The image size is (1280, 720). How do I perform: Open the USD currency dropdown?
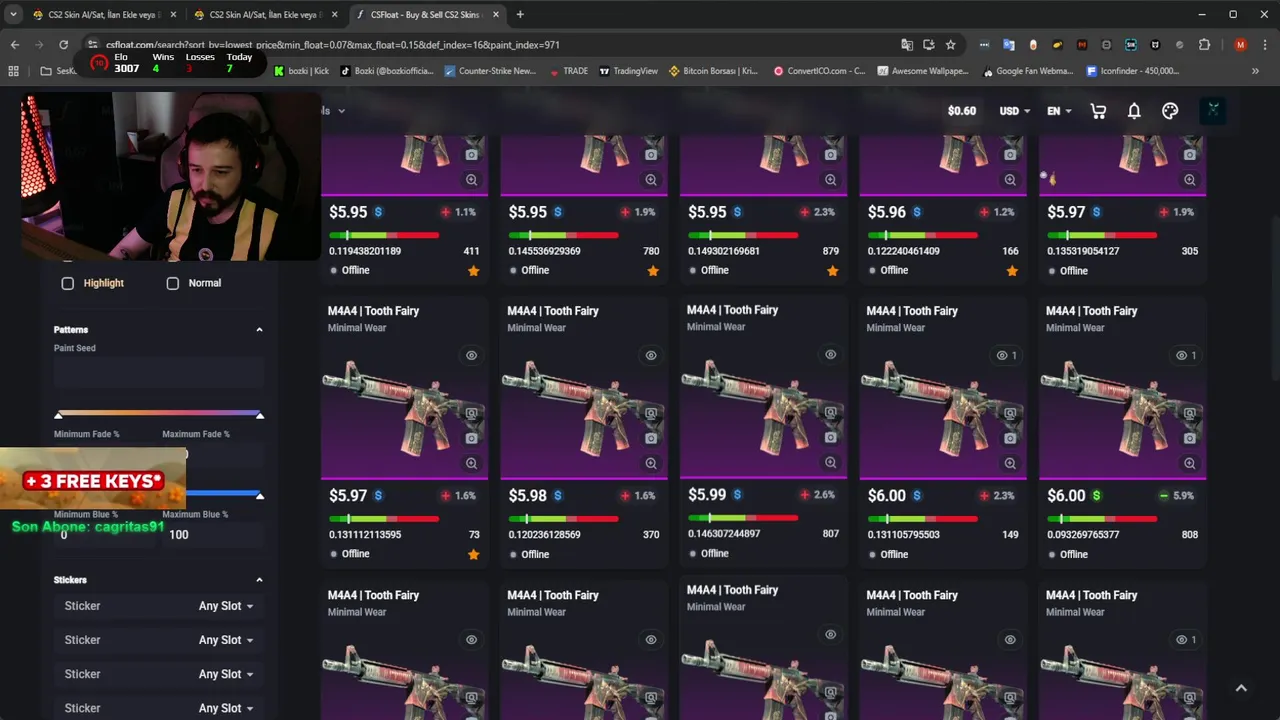(x=1014, y=111)
